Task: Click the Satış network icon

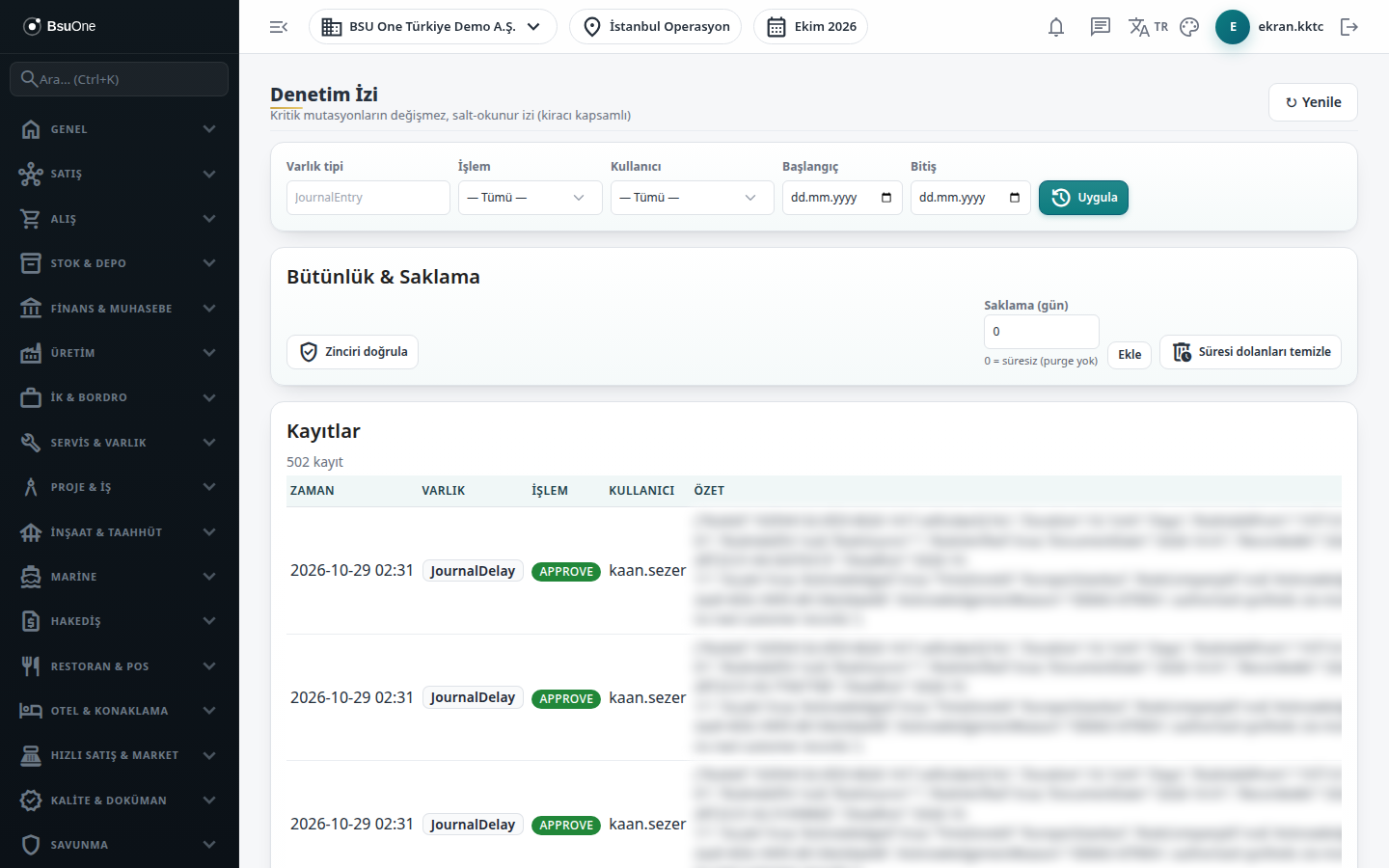Action: [31, 174]
